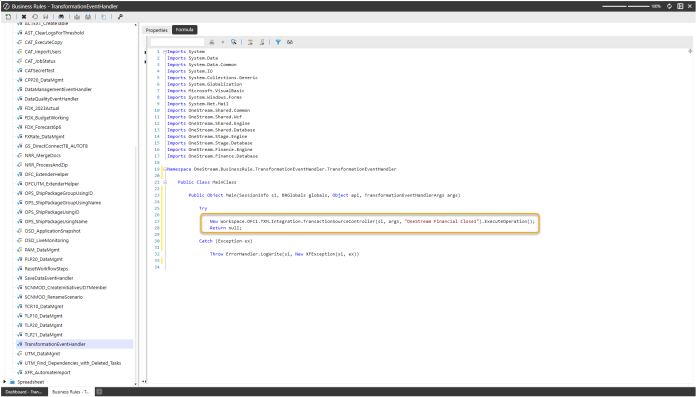The width and height of the screenshot is (696, 397).
Task: Click the small dropdown arrow after print icon
Action: coord(223,42)
